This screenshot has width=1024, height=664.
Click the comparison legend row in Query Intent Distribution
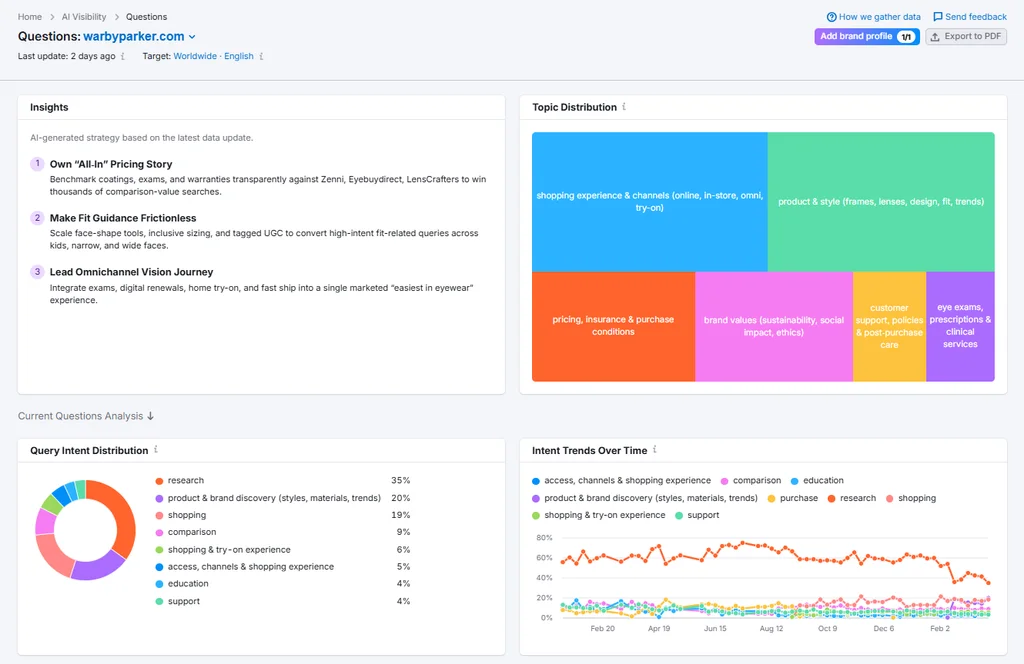coord(283,532)
